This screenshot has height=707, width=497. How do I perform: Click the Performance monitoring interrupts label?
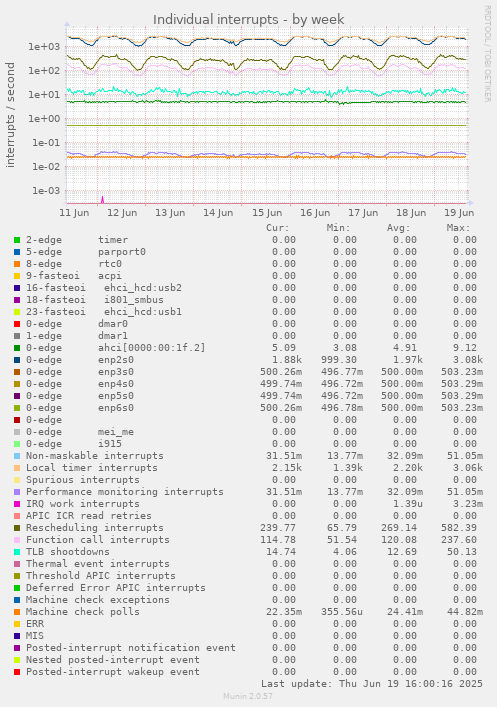pyautogui.click(x=124, y=491)
